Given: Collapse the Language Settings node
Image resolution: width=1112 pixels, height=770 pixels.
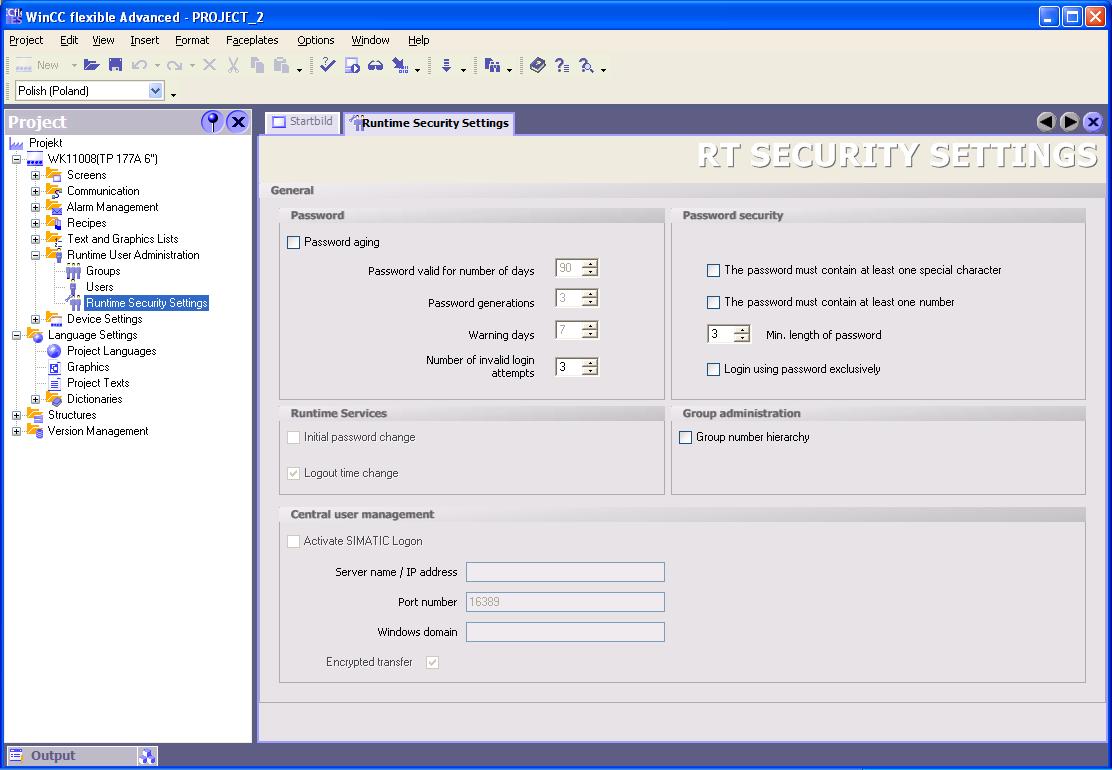Looking at the screenshot, I should pos(16,335).
